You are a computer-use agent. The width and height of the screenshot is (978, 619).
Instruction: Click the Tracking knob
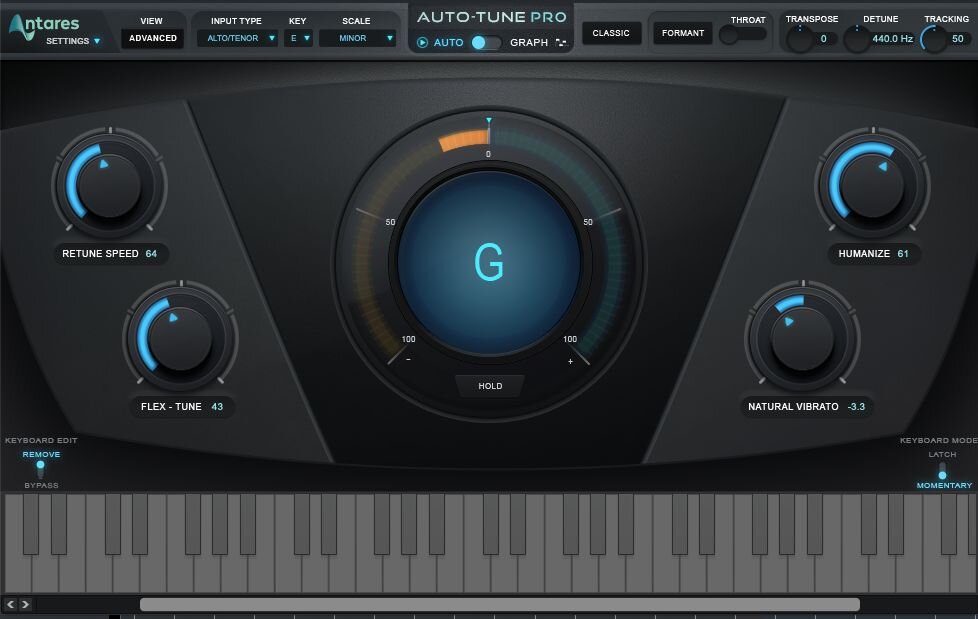[934, 39]
